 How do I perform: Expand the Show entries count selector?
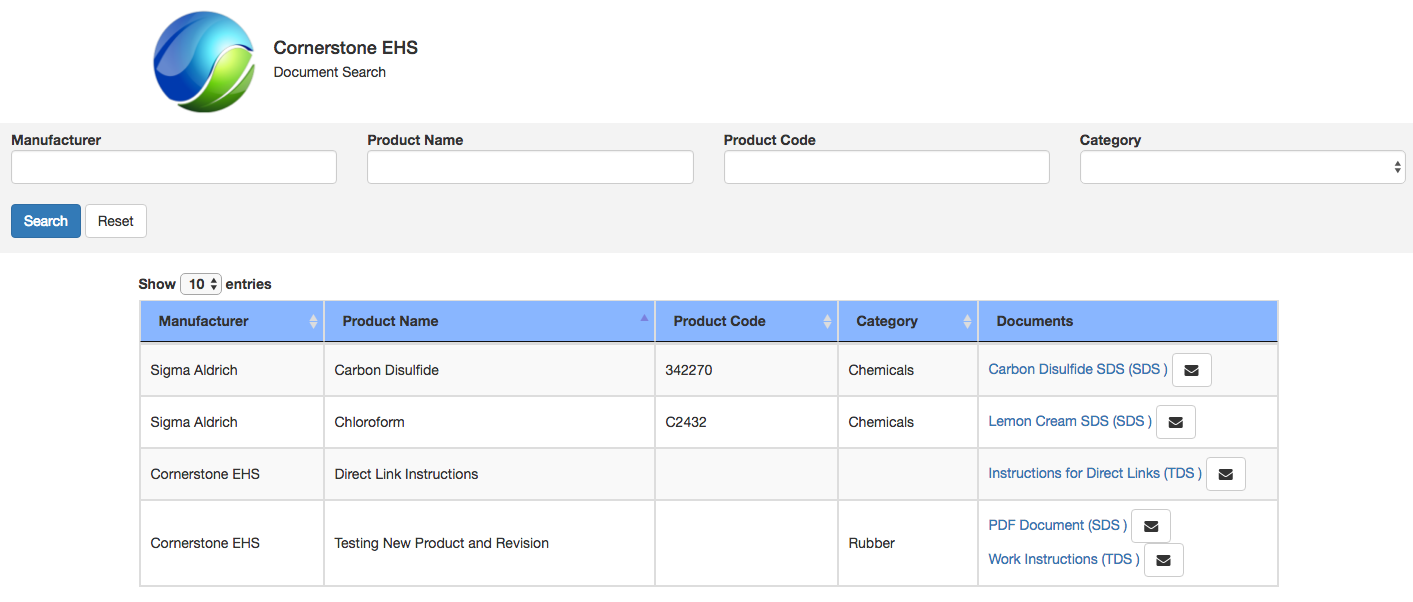click(x=201, y=284)
